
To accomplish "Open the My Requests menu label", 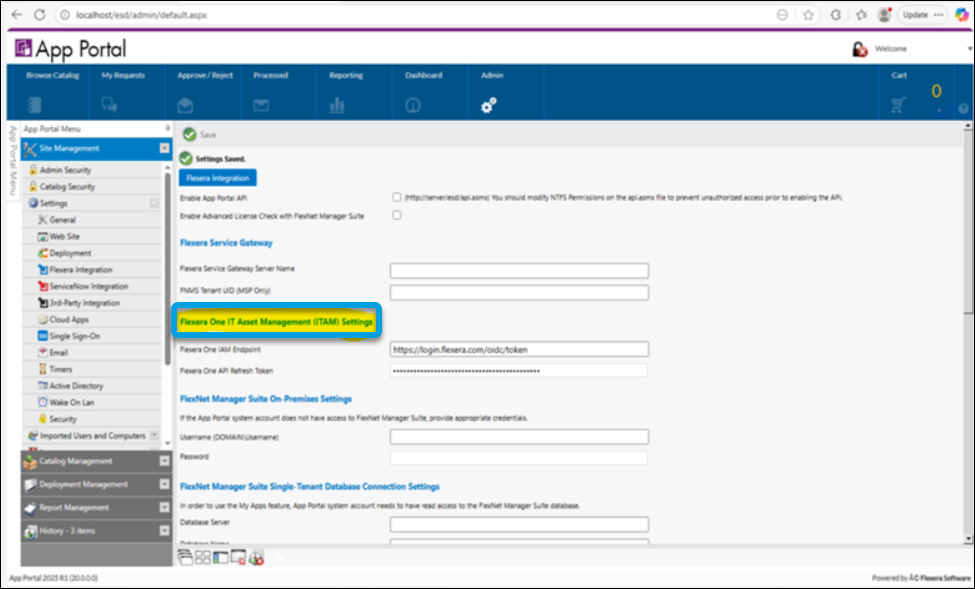I will click(x=123, y=75).
